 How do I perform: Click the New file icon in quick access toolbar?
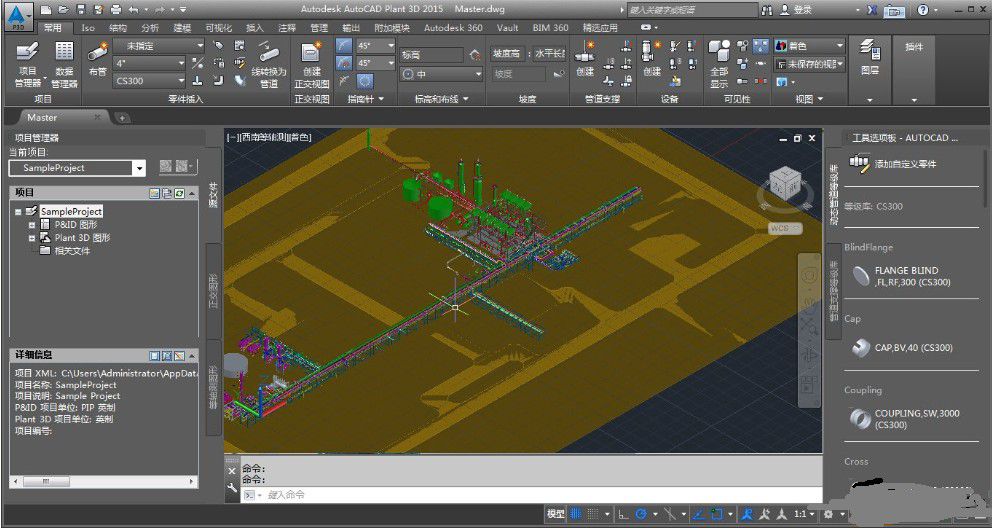(x=46, y=10)
